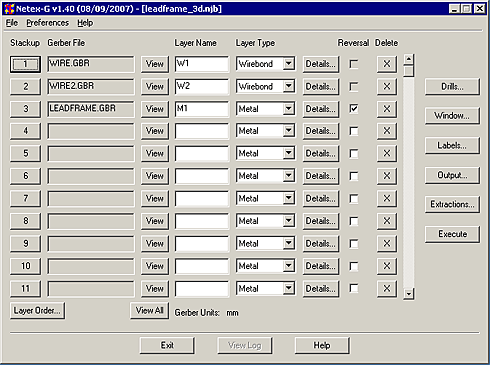Open Layer Type dropdown in row 6
The width and height of the screenshot is (490, 365).
pos(289,176)
